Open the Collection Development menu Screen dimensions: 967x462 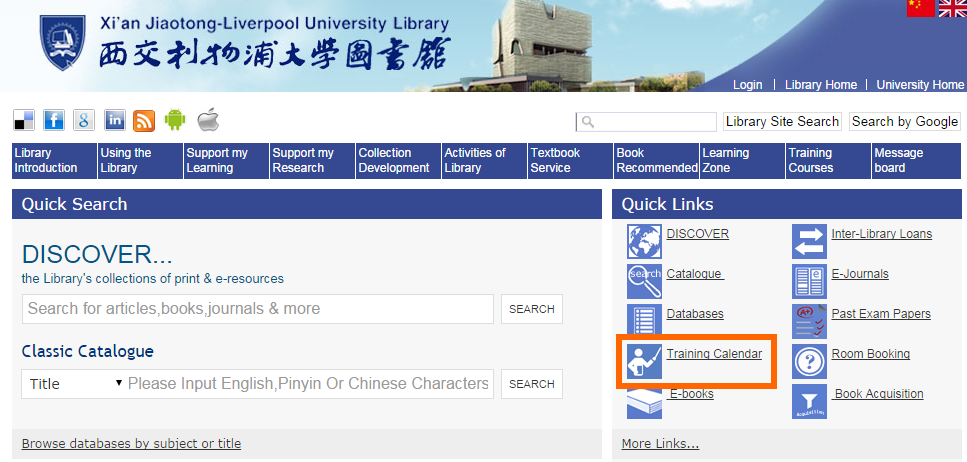pos(398,161)
